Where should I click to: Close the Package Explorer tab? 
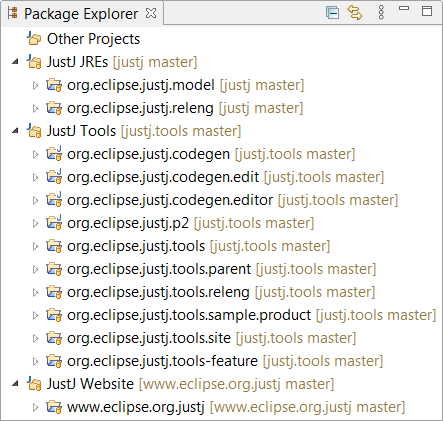tap(151, 13)
